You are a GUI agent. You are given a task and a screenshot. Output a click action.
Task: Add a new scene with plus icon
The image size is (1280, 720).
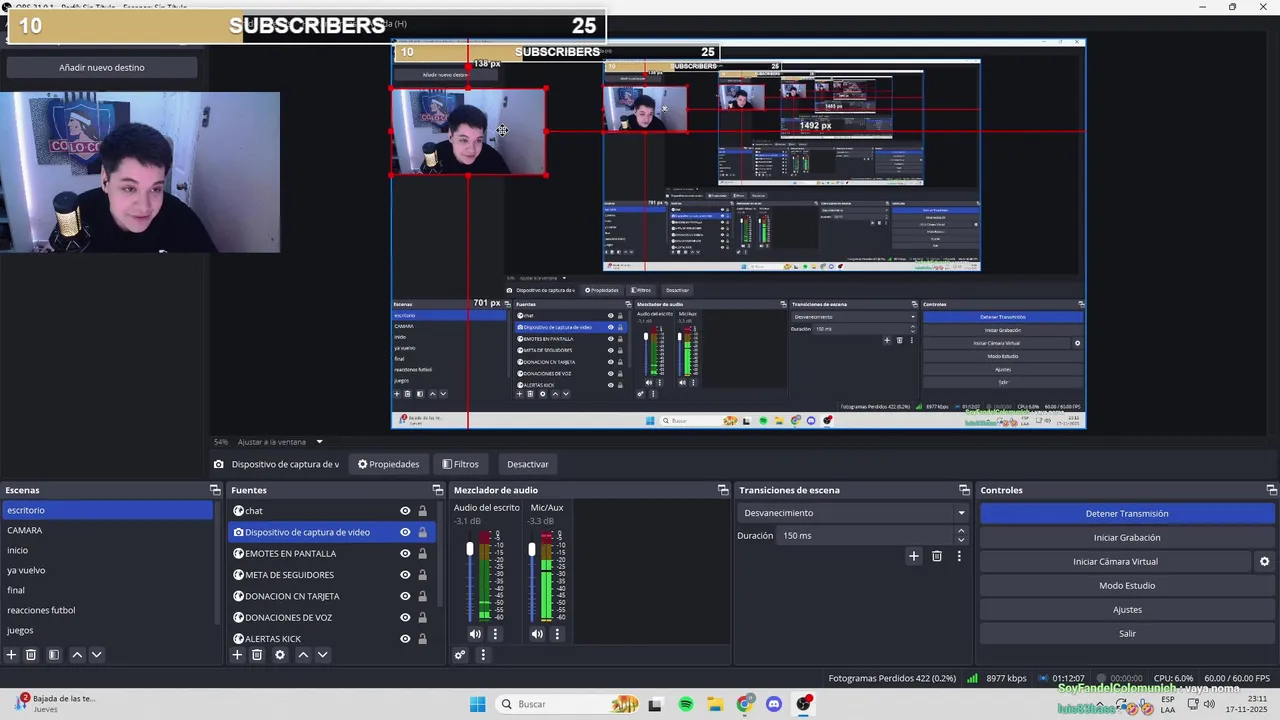click(x=11, y=655)
